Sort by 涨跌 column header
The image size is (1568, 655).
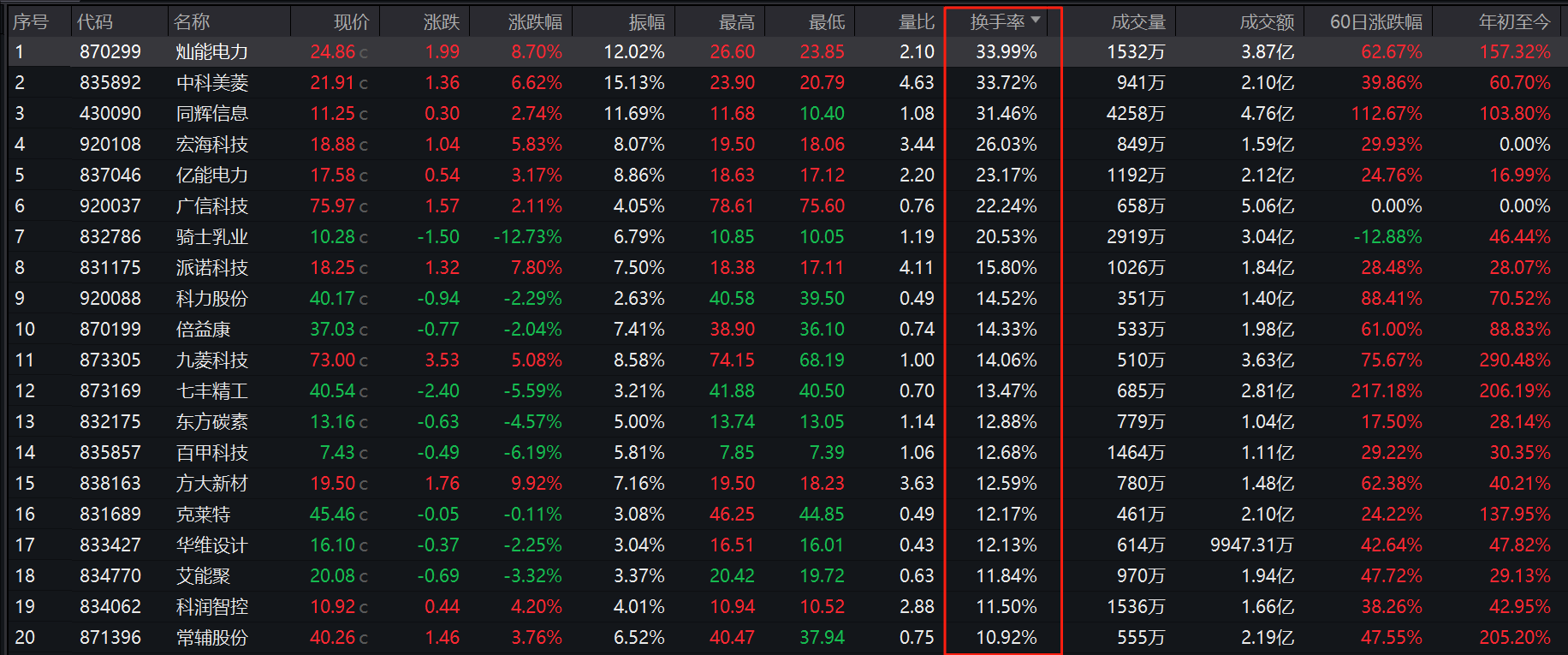point(442,22)
